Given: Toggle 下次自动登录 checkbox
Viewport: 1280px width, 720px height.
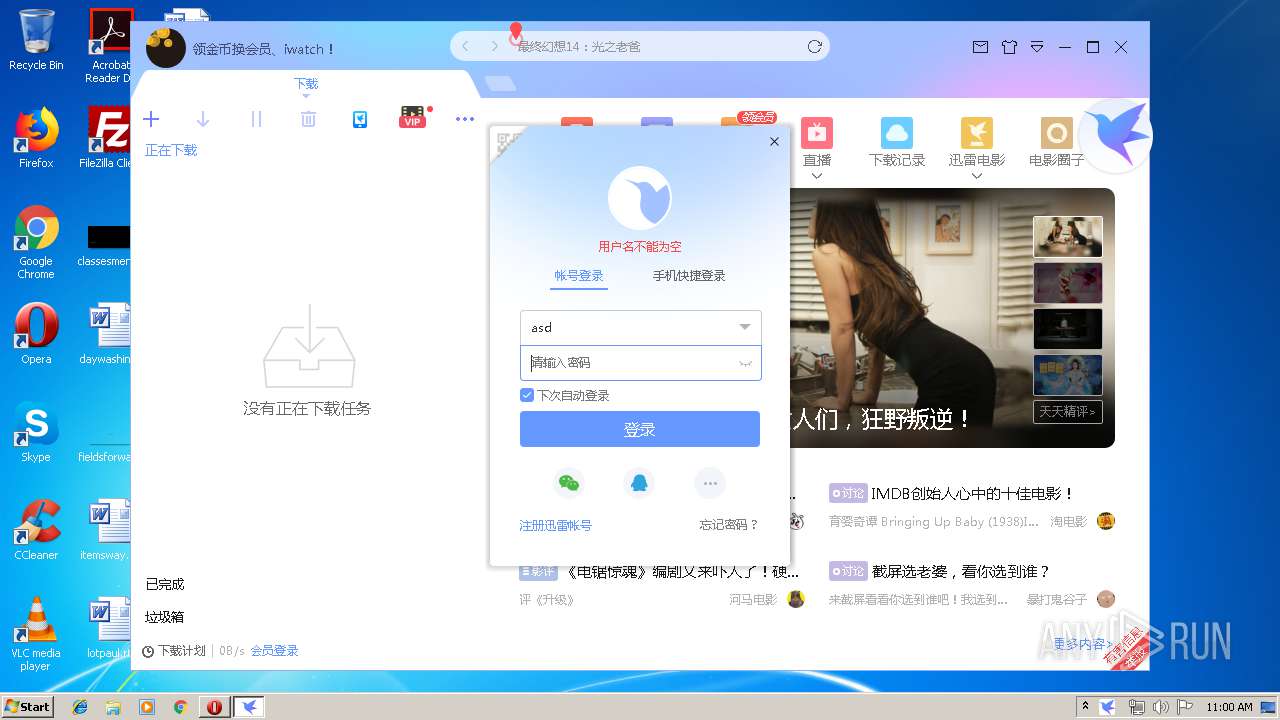Looking at the screenshot, I should (x=527, y=395).
